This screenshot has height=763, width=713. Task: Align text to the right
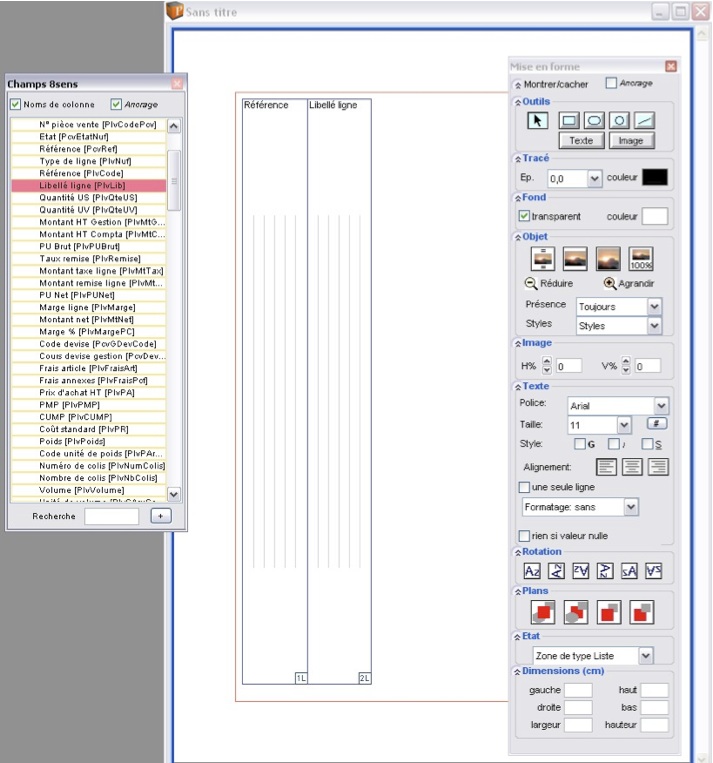coord(658,467)
